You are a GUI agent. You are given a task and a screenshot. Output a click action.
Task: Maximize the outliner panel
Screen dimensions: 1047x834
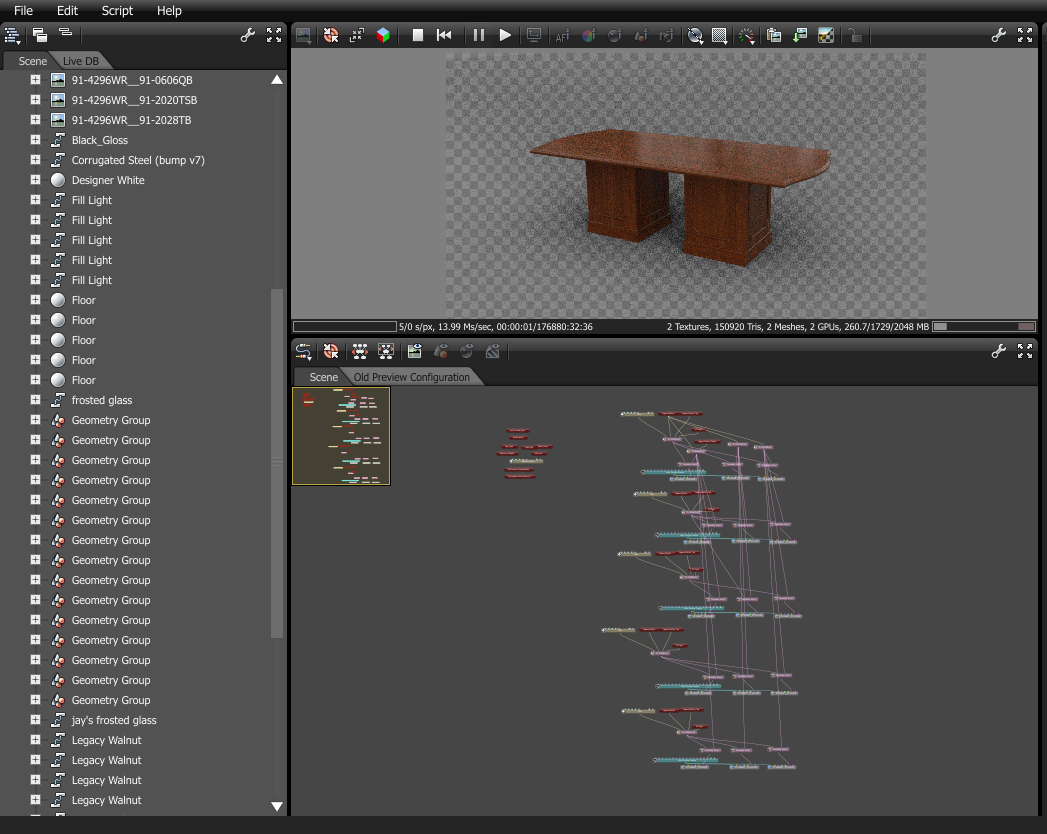point(274,35)
